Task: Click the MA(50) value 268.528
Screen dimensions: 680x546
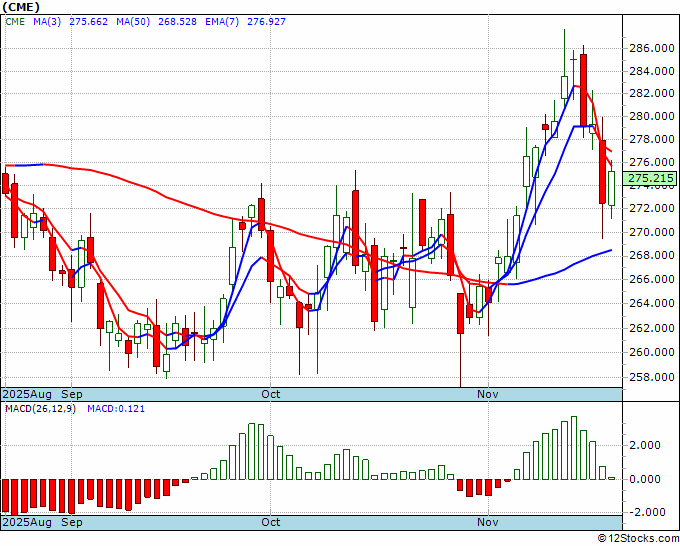Action: 177,21
